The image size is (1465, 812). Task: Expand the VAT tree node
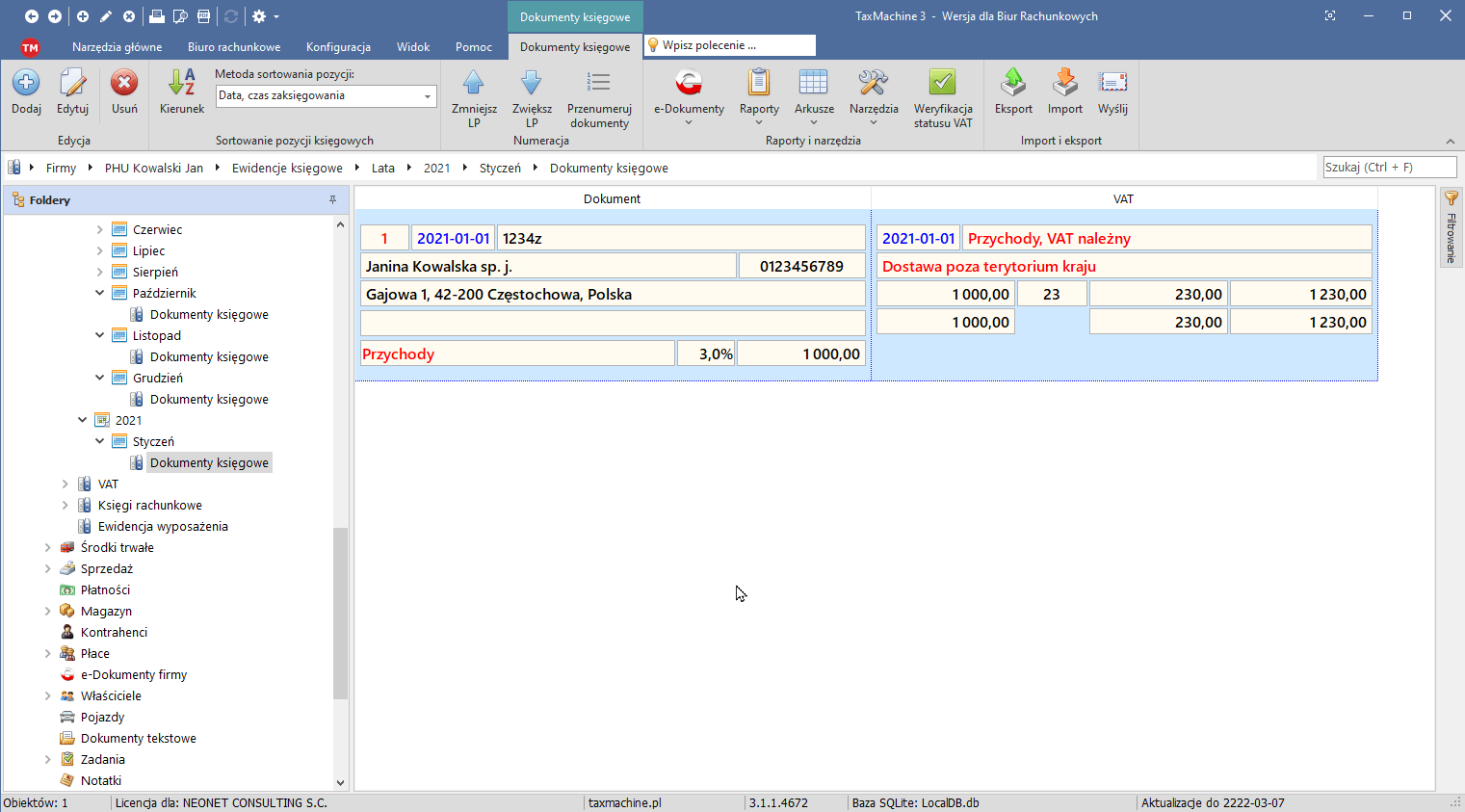pyautogui.click(x=65, y=484)
